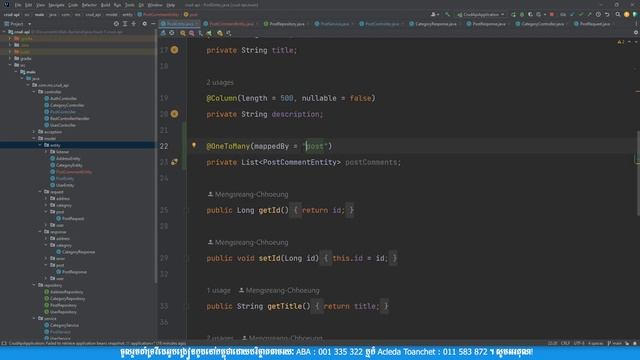Click the fold toggle on line 25
The image size is (640, 360).
coord(187,210)
